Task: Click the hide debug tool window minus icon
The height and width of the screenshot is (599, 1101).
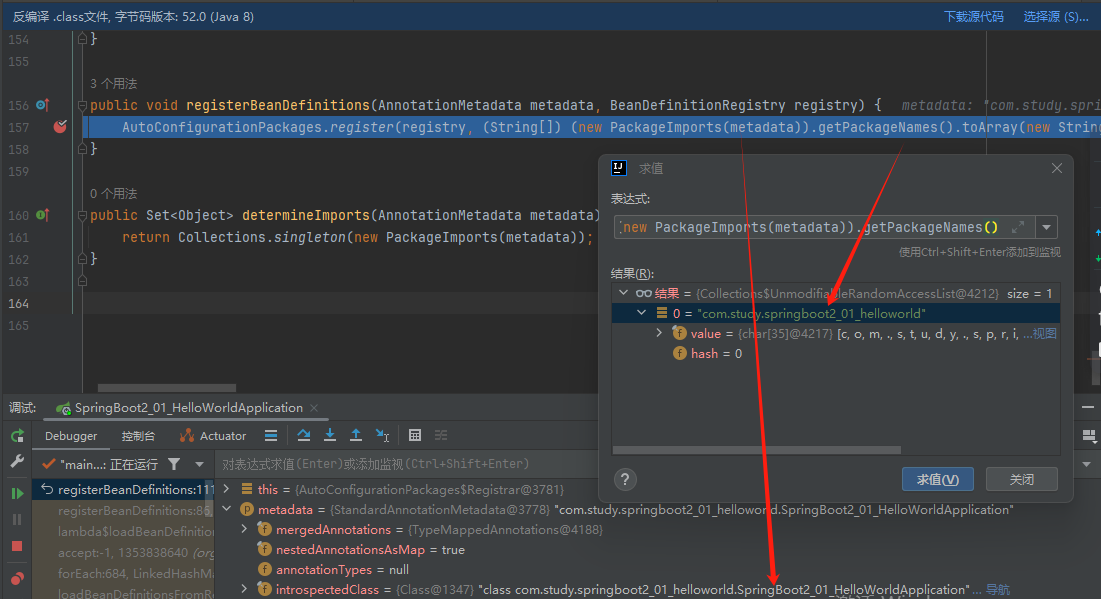Action: click(1088, 407)
